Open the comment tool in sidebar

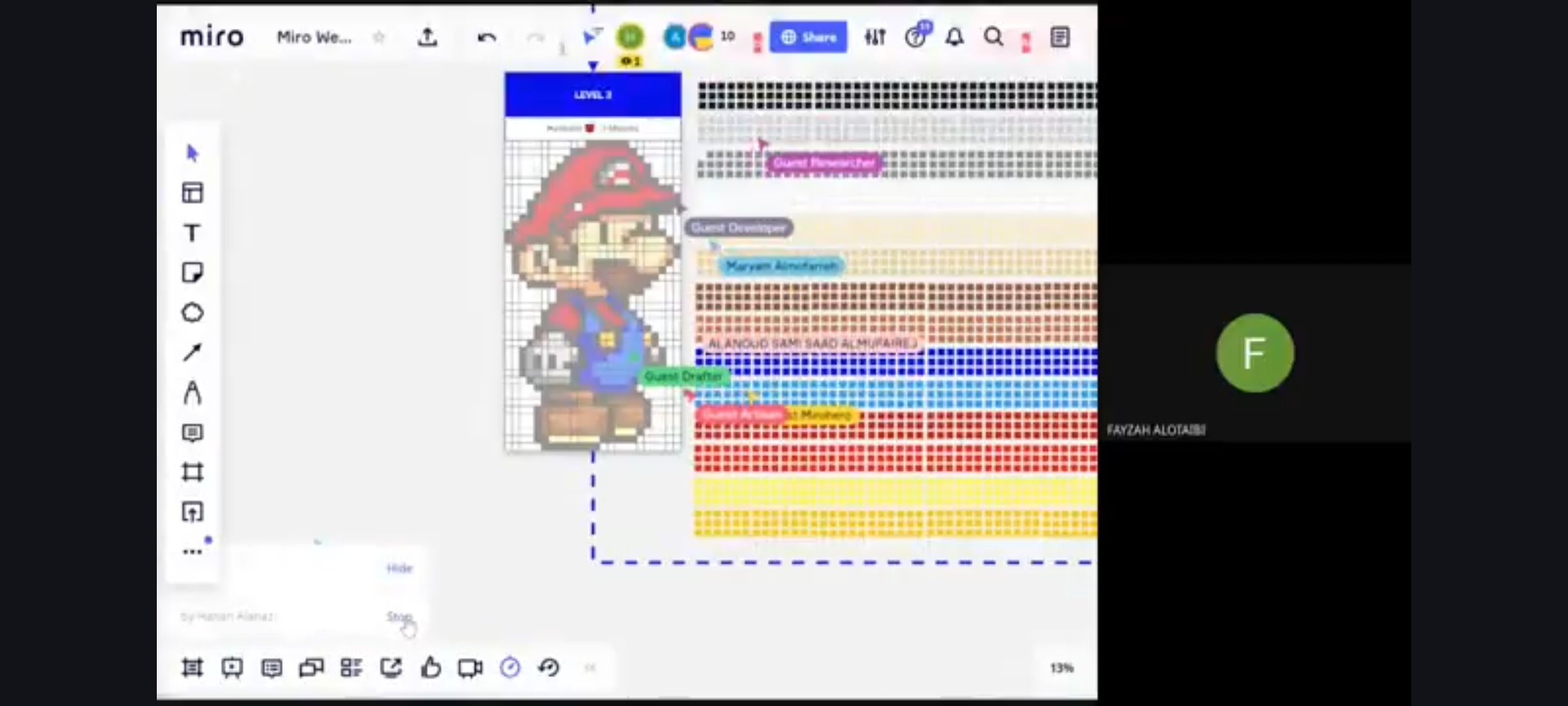[192, 433]
